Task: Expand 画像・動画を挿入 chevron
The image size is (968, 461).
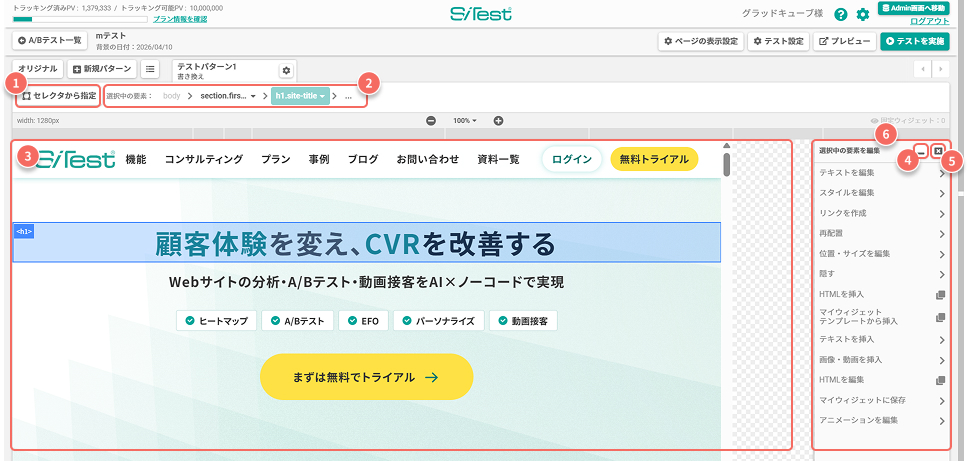Action: tap(942, 360)
